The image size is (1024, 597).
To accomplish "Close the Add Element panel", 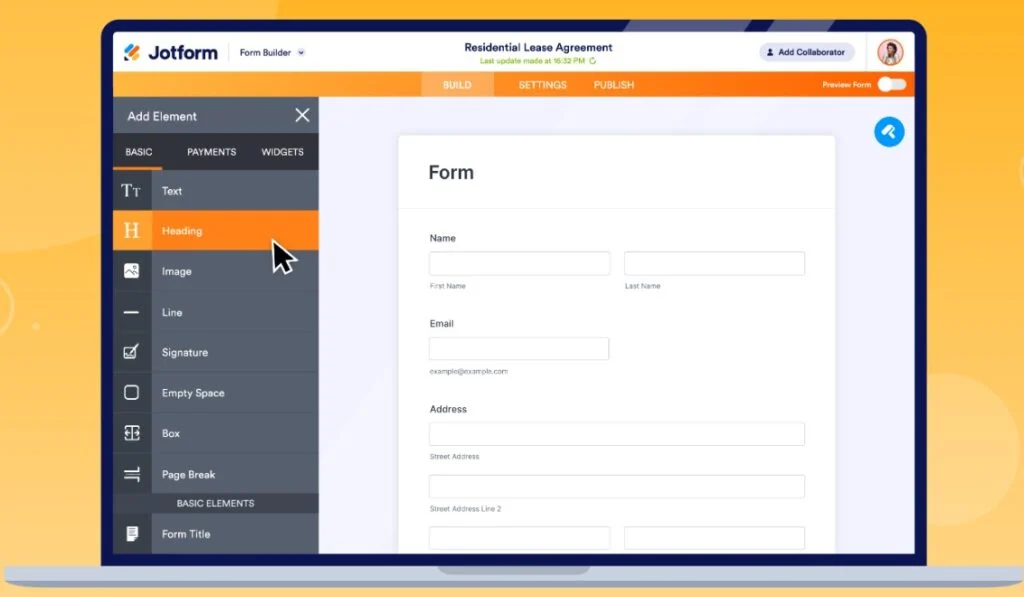I will pyautogui.click(x=302, y=115).
